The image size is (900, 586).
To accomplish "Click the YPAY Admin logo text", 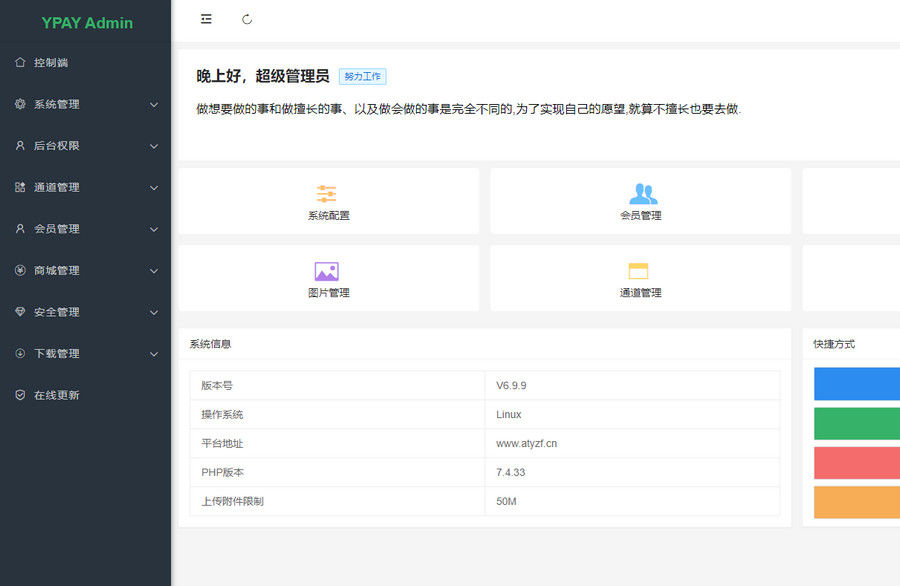I will point(85,23).
